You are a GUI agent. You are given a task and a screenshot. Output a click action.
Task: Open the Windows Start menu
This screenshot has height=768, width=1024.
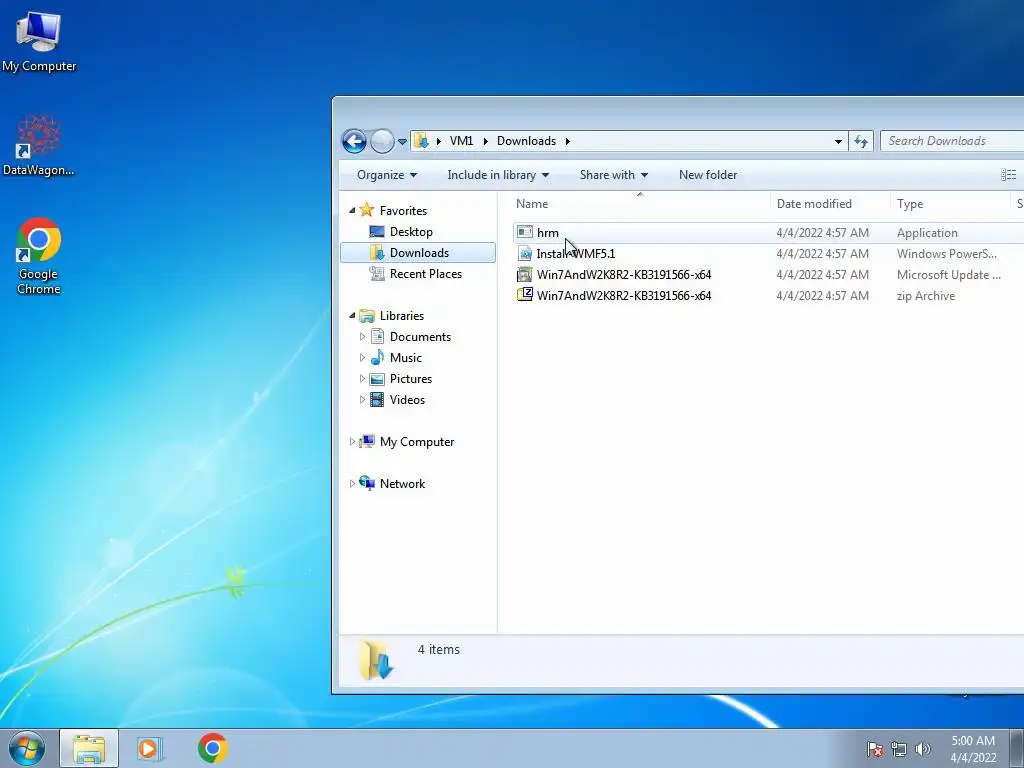(x=26, y=748)
